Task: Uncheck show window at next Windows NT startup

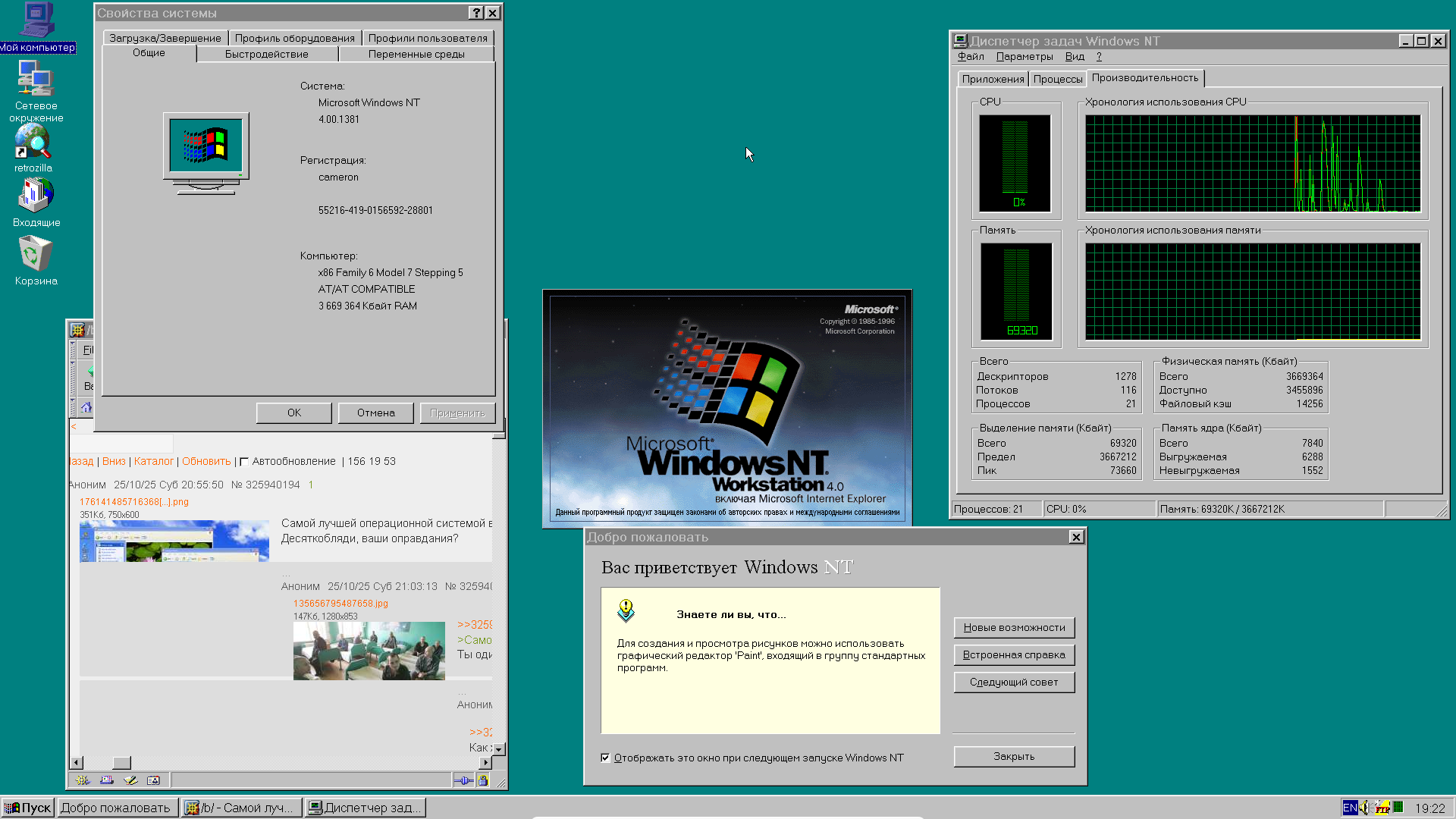Action: 605,758
